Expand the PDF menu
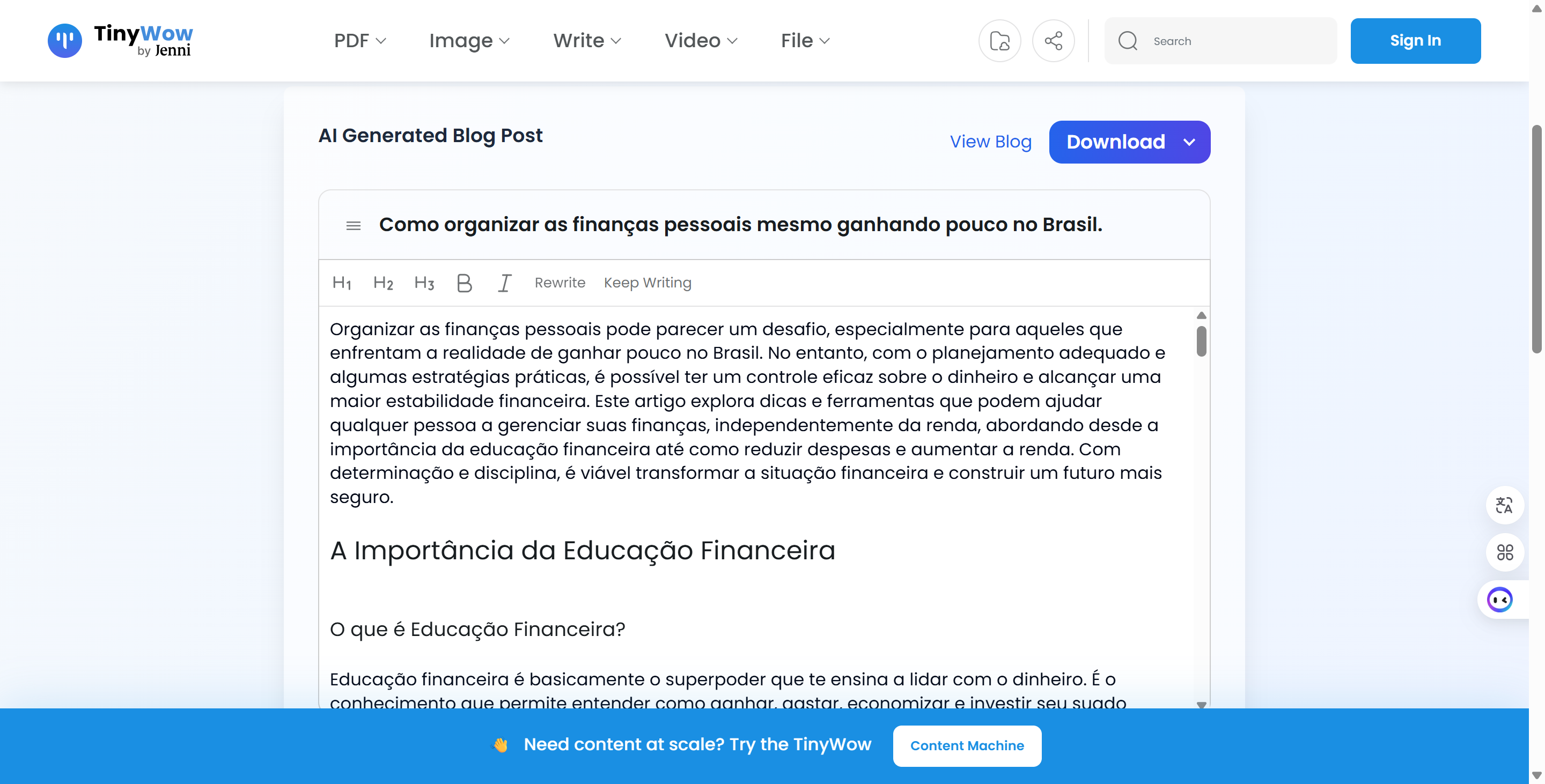 click(x=360, y=41)
